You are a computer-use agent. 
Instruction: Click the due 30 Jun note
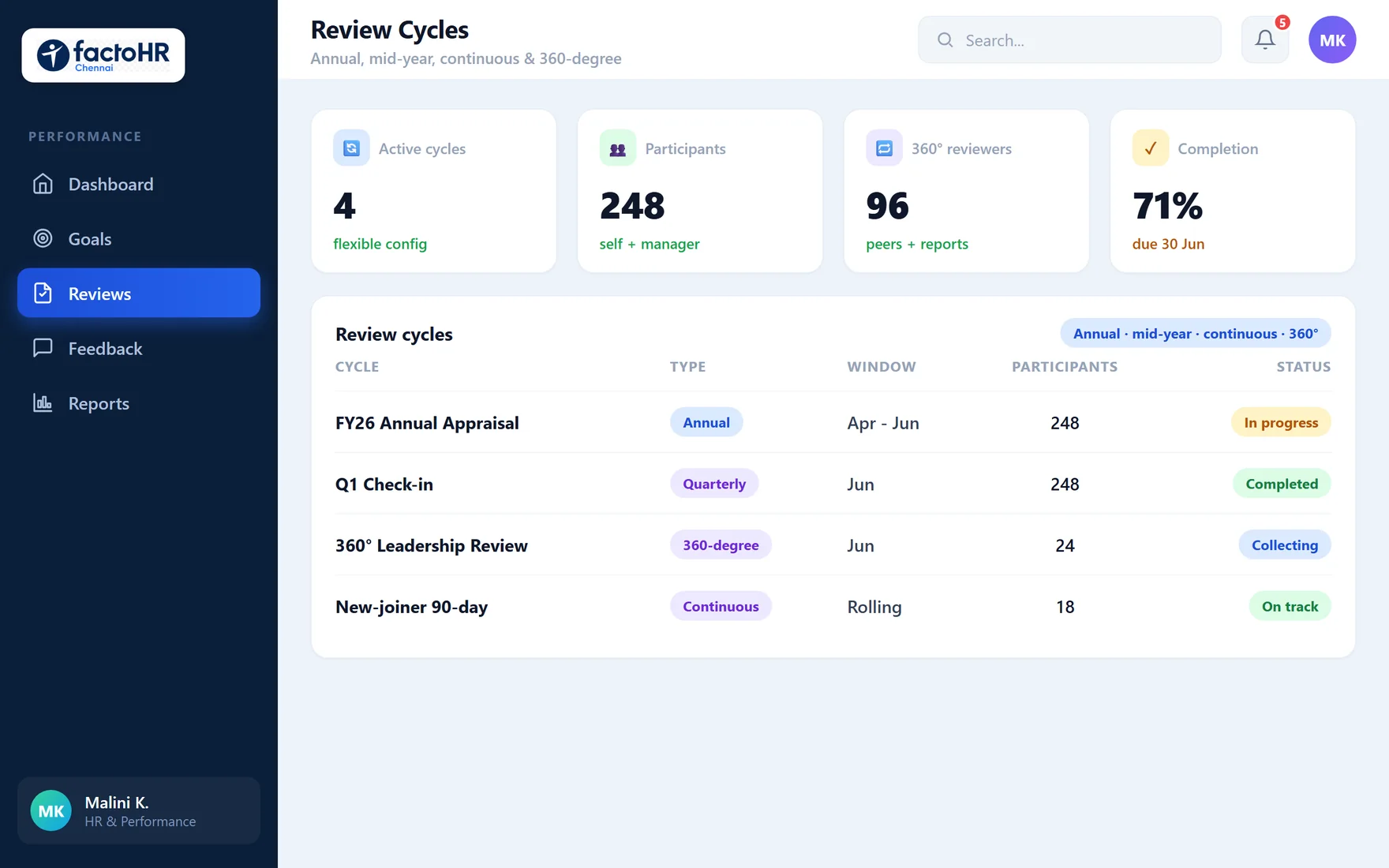[x=1168, y=244]
